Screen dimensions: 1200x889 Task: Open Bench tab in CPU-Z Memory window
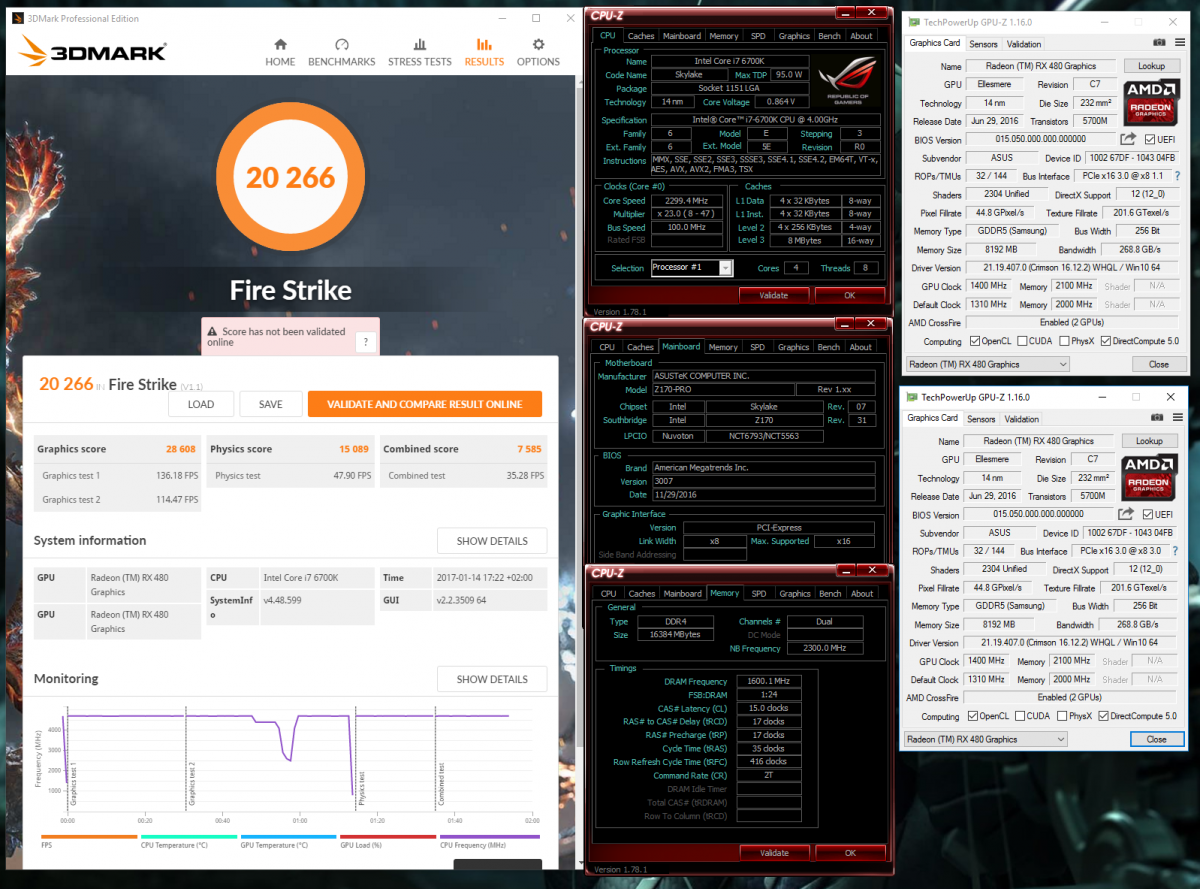coord(830,593)
